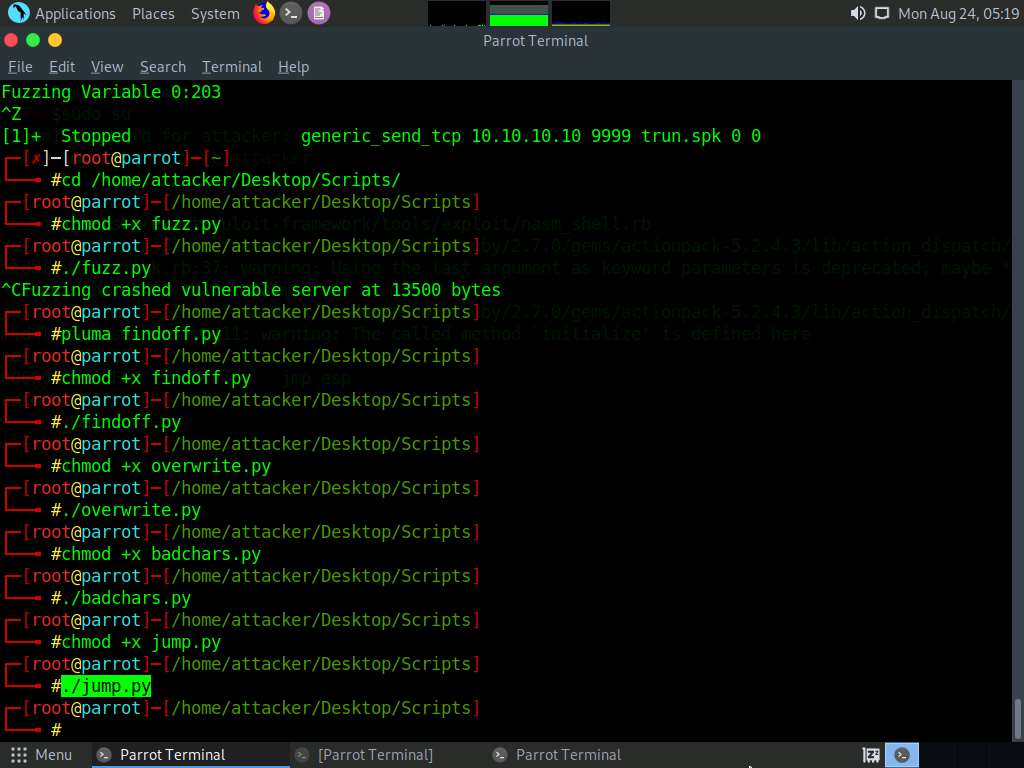
Task: Click the display/network tray icon
Action: (x=882, y=13)
